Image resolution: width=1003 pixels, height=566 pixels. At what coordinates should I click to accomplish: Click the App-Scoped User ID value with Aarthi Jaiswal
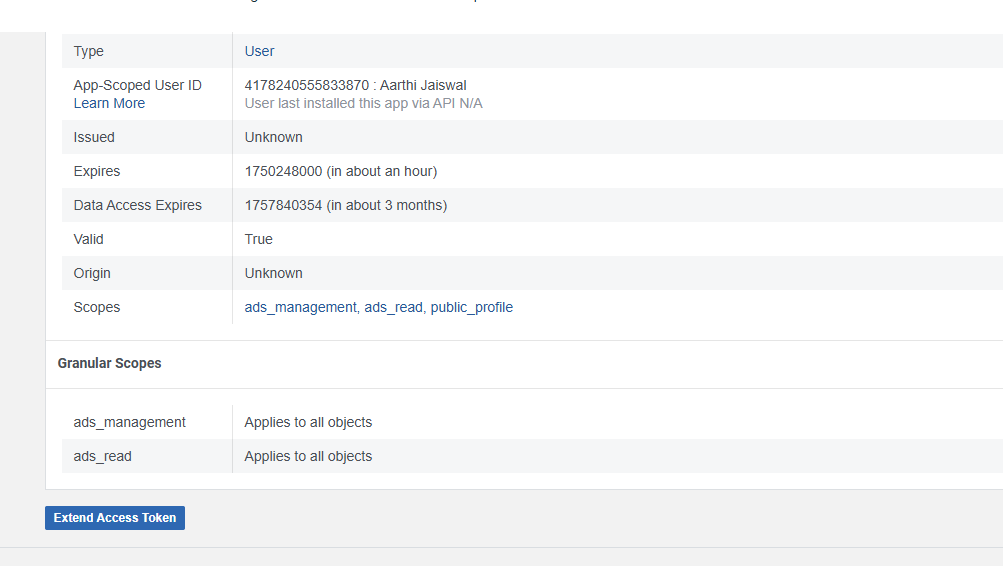[x=355, y=85]
